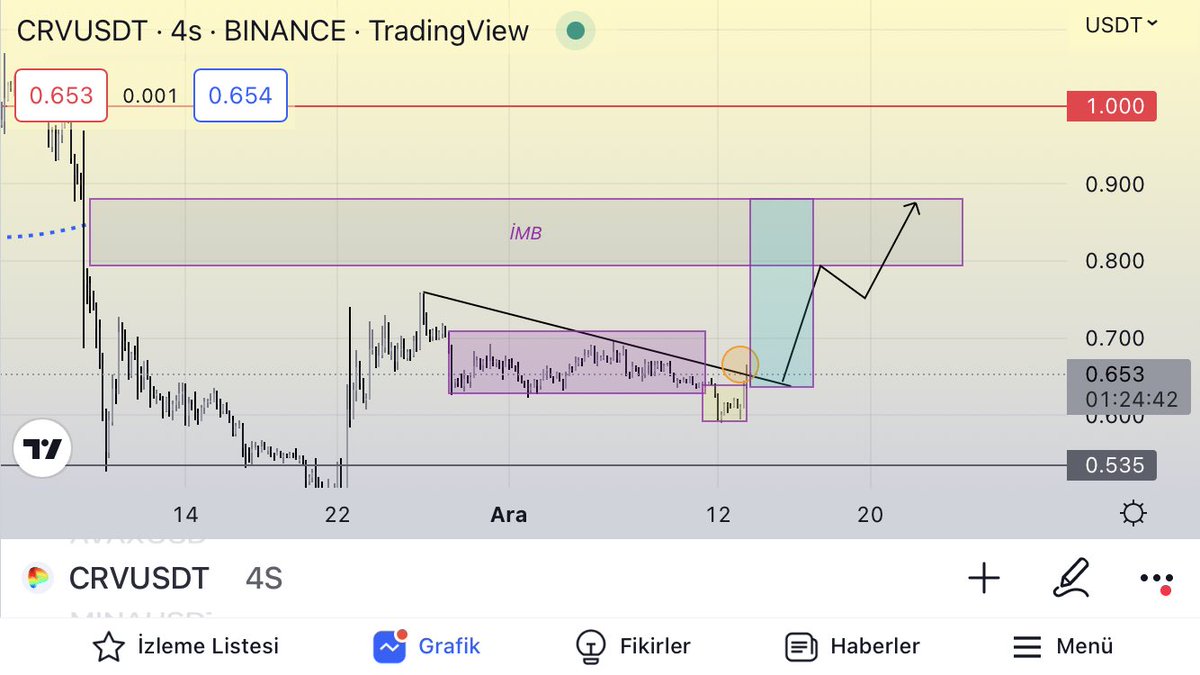Click the 0.700 price axis label
1200x675 pixels.
coord(1114,338)
